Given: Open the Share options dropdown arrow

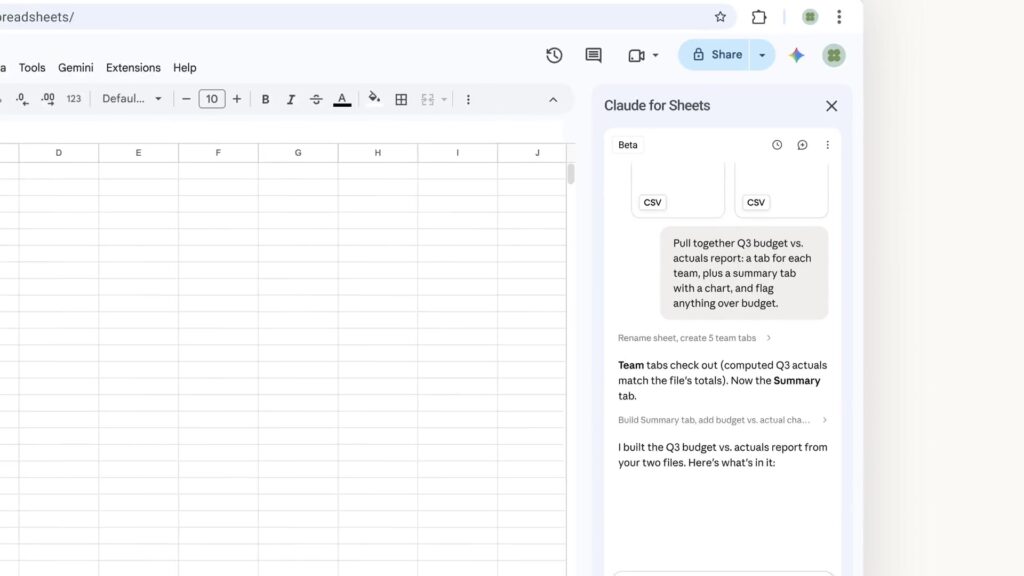Looking at the screenshot, I should (x=762, y=55).
